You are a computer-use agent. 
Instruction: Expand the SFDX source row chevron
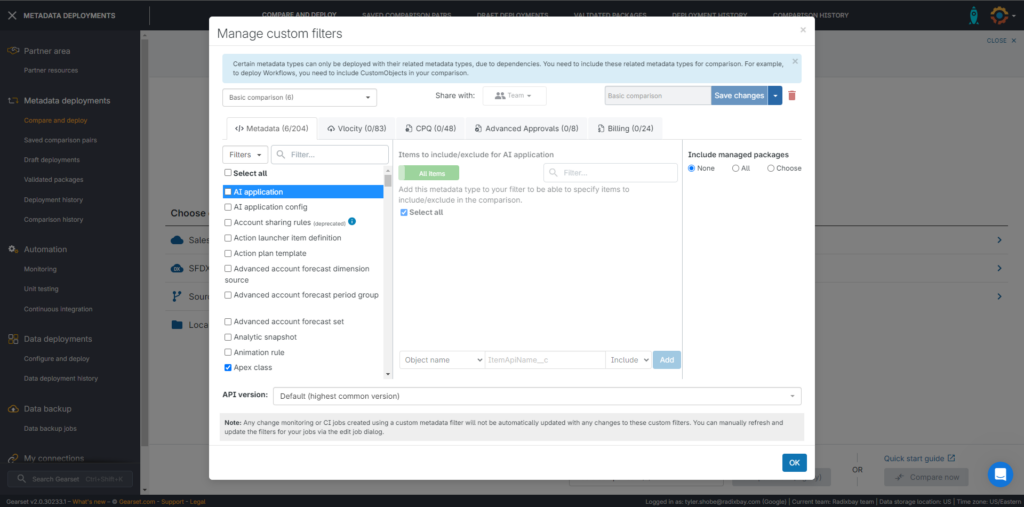999,269
